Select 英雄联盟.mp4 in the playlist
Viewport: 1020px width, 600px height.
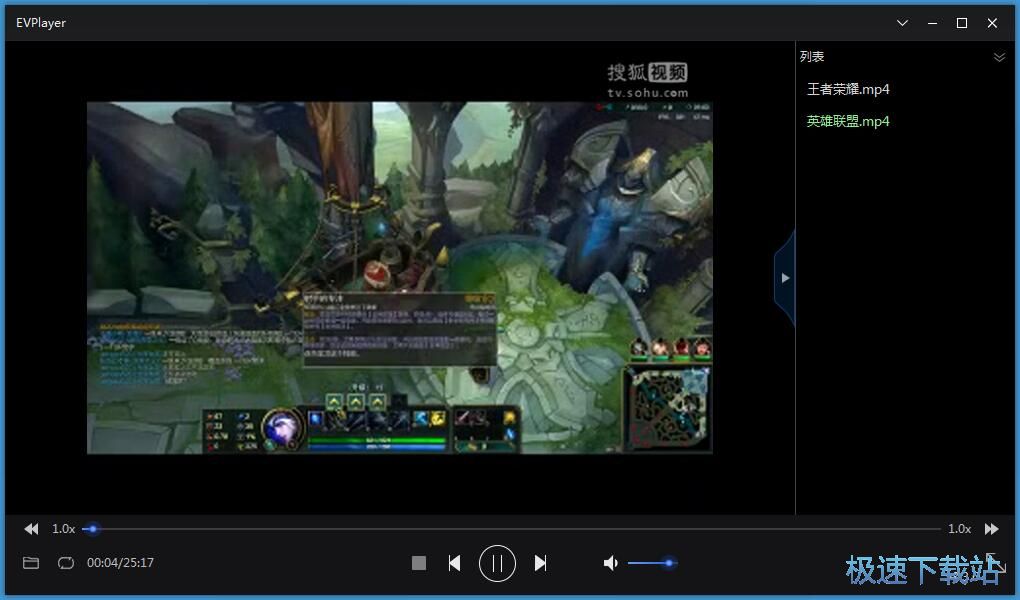848,121
